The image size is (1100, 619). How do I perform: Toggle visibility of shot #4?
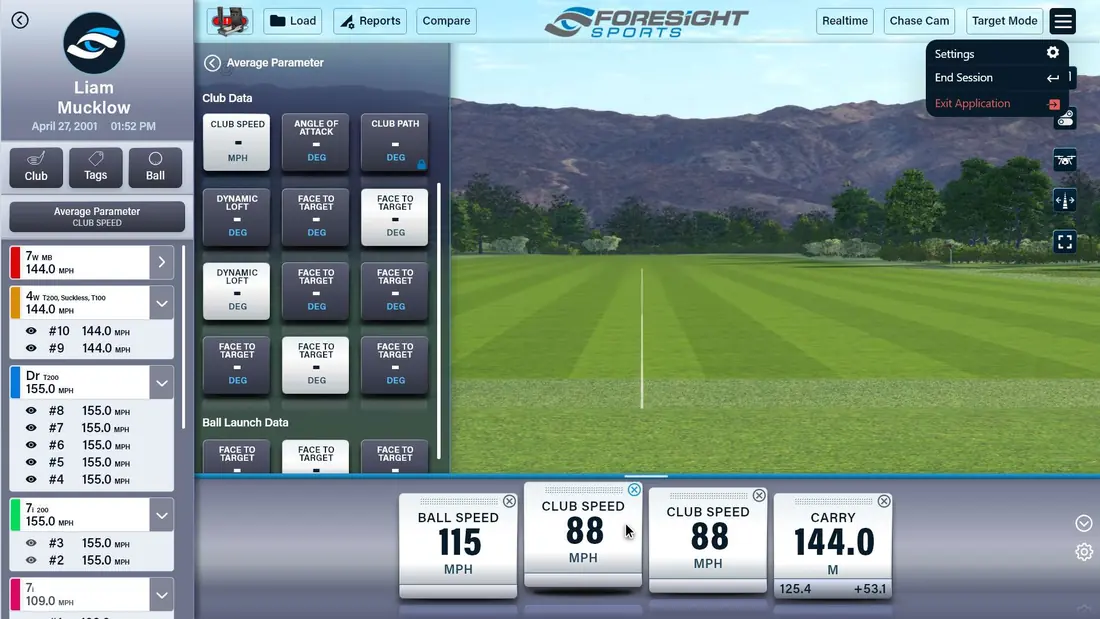pyautogui.click(x=31, y=479)
